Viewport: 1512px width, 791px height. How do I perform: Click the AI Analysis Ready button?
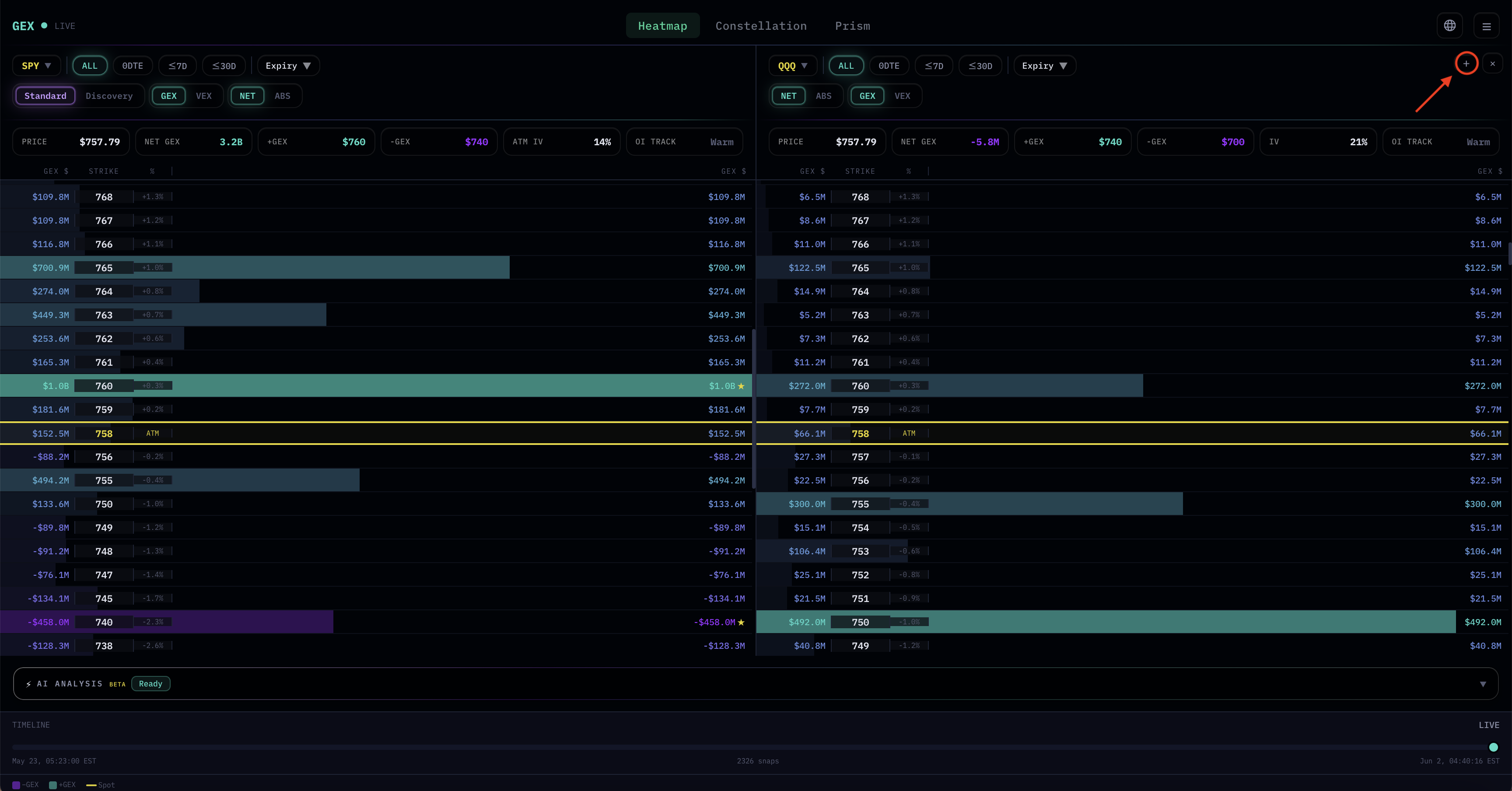coord(150,684)
